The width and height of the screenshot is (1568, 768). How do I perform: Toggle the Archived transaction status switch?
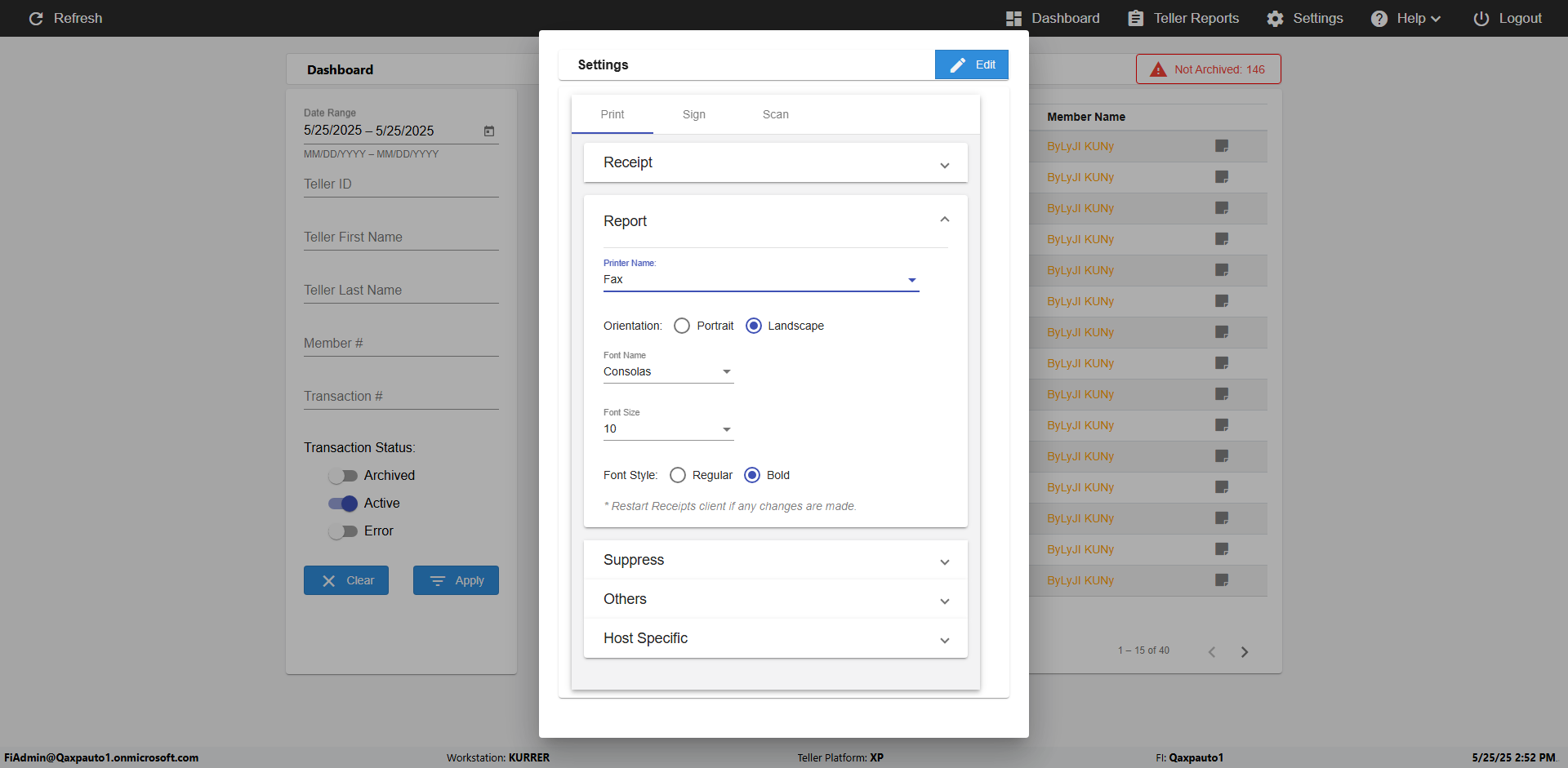(x=343, y=476)
